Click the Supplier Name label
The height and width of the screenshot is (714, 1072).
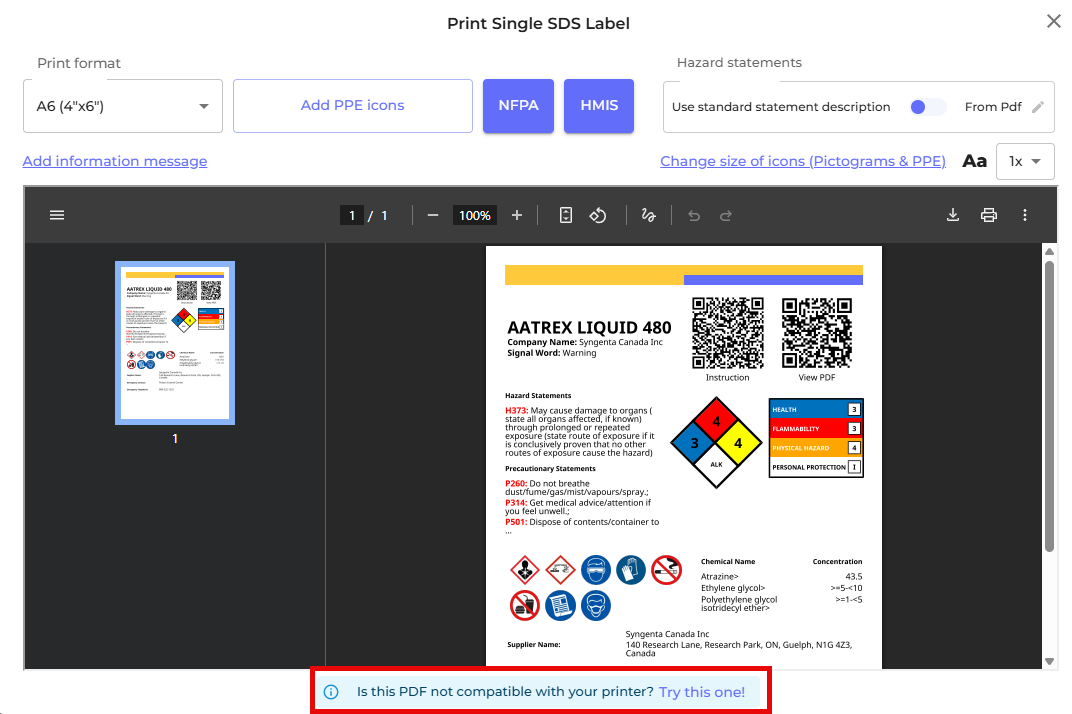(x=533, y=644)
